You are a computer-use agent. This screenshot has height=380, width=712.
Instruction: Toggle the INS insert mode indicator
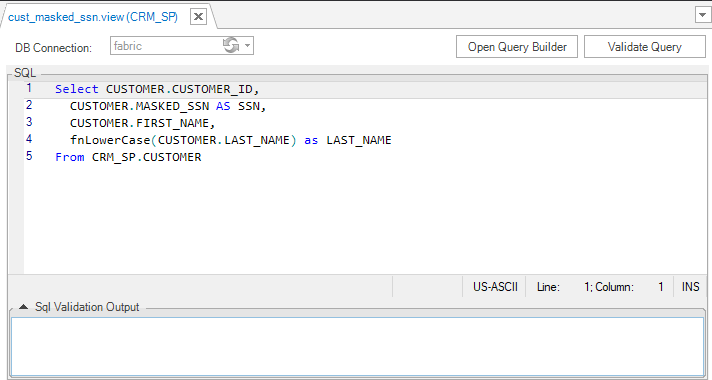690,287
